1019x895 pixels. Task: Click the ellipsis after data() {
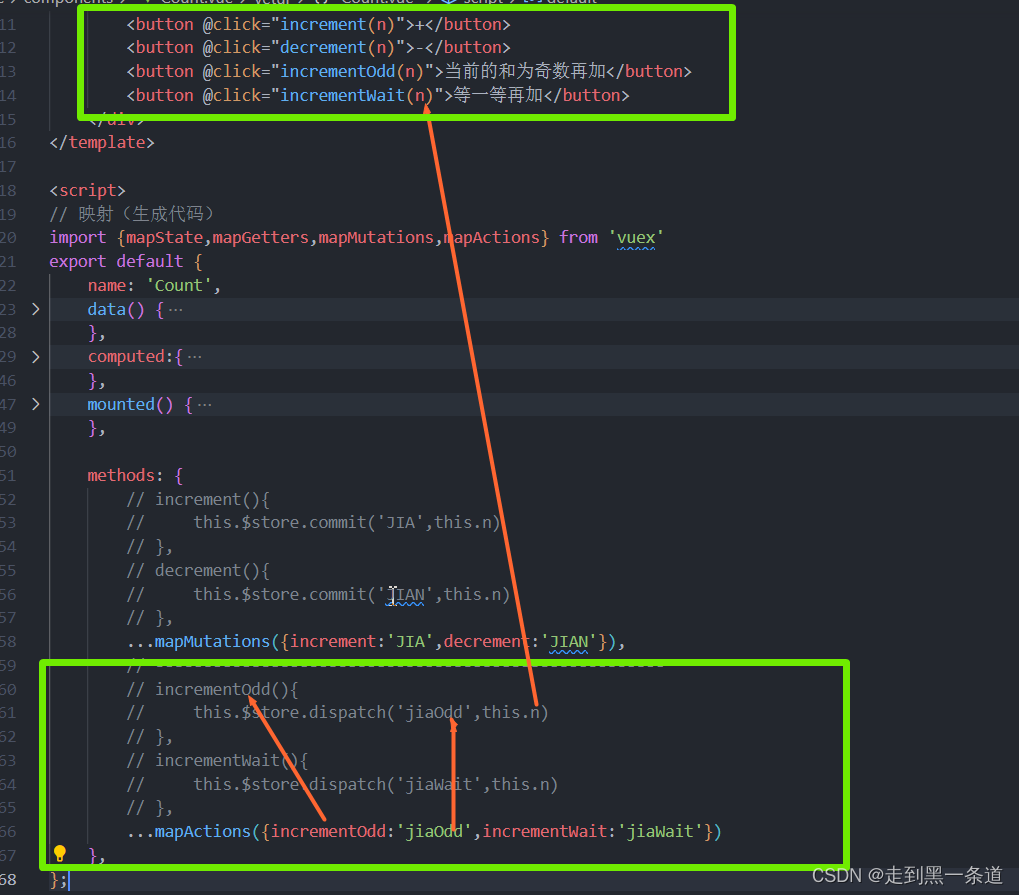(175, 310)
